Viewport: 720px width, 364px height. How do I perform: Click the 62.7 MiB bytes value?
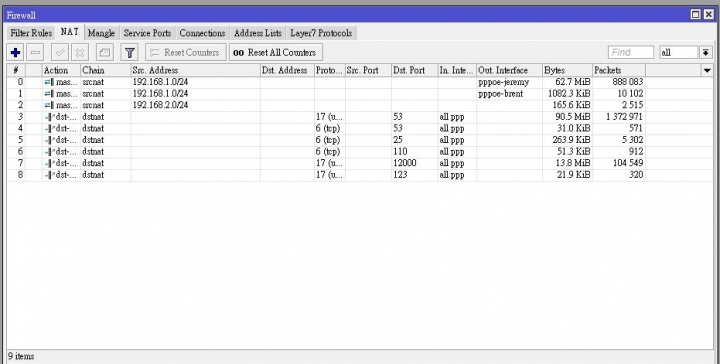coord(573,82)
